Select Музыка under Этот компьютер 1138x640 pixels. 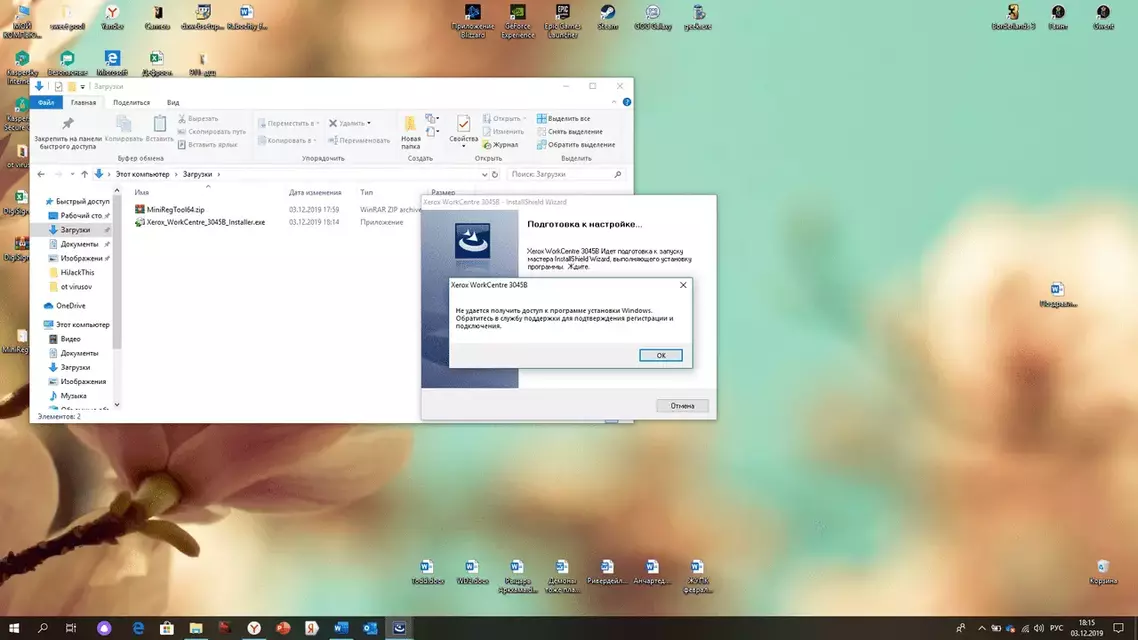(67, 396)
